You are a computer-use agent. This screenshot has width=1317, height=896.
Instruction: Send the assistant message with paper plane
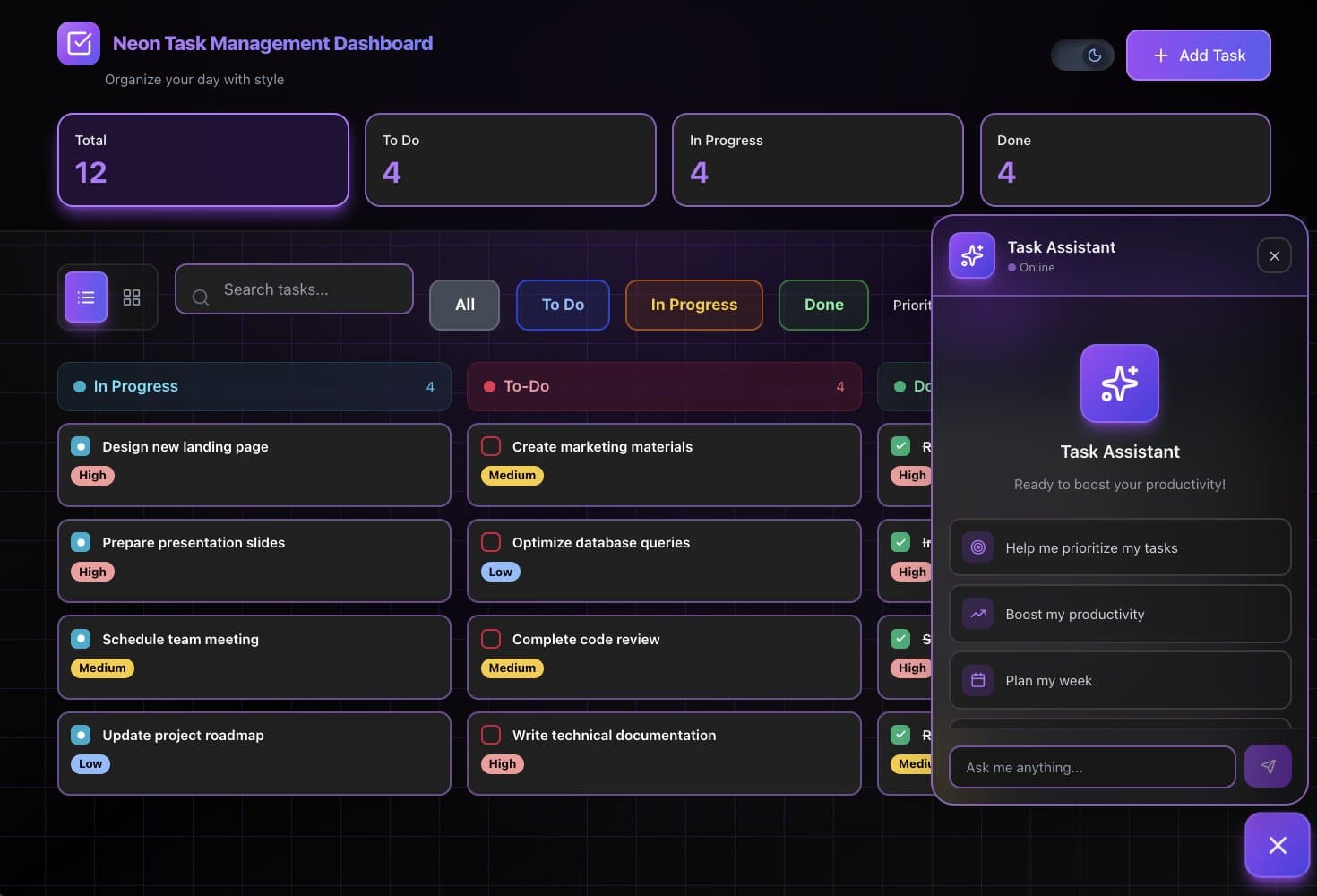(1268, 766)
